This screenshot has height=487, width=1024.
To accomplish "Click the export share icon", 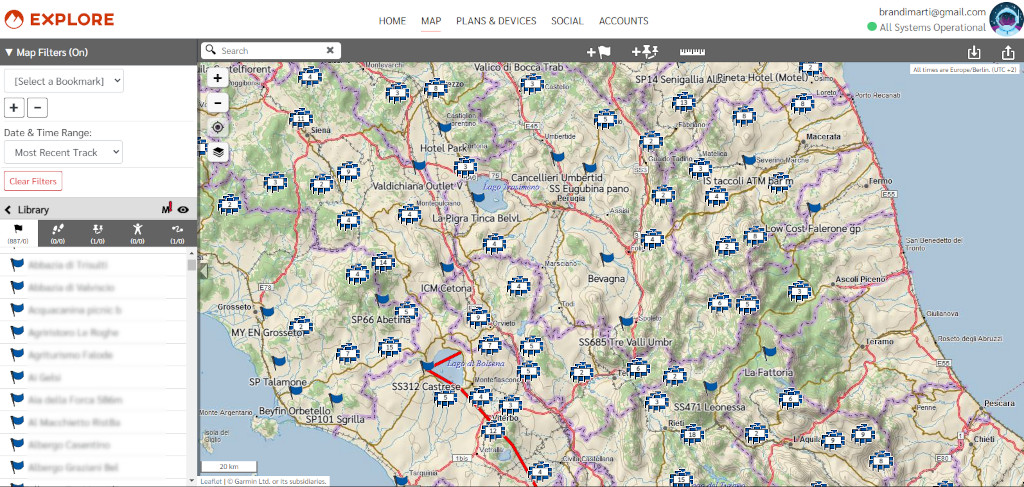I will click(1007, 52).
